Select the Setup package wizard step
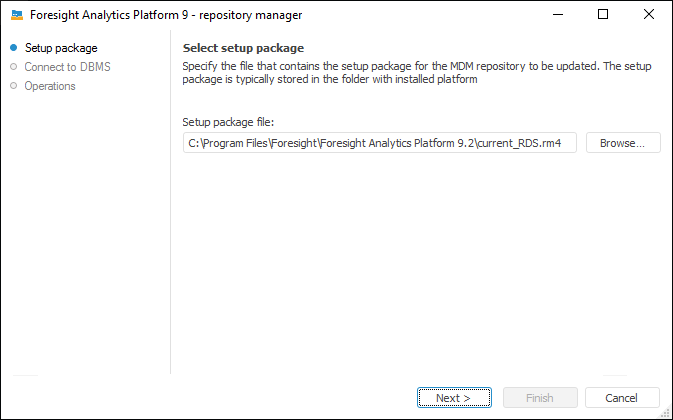This screenshot has height=420, width=673. [60, 48]
